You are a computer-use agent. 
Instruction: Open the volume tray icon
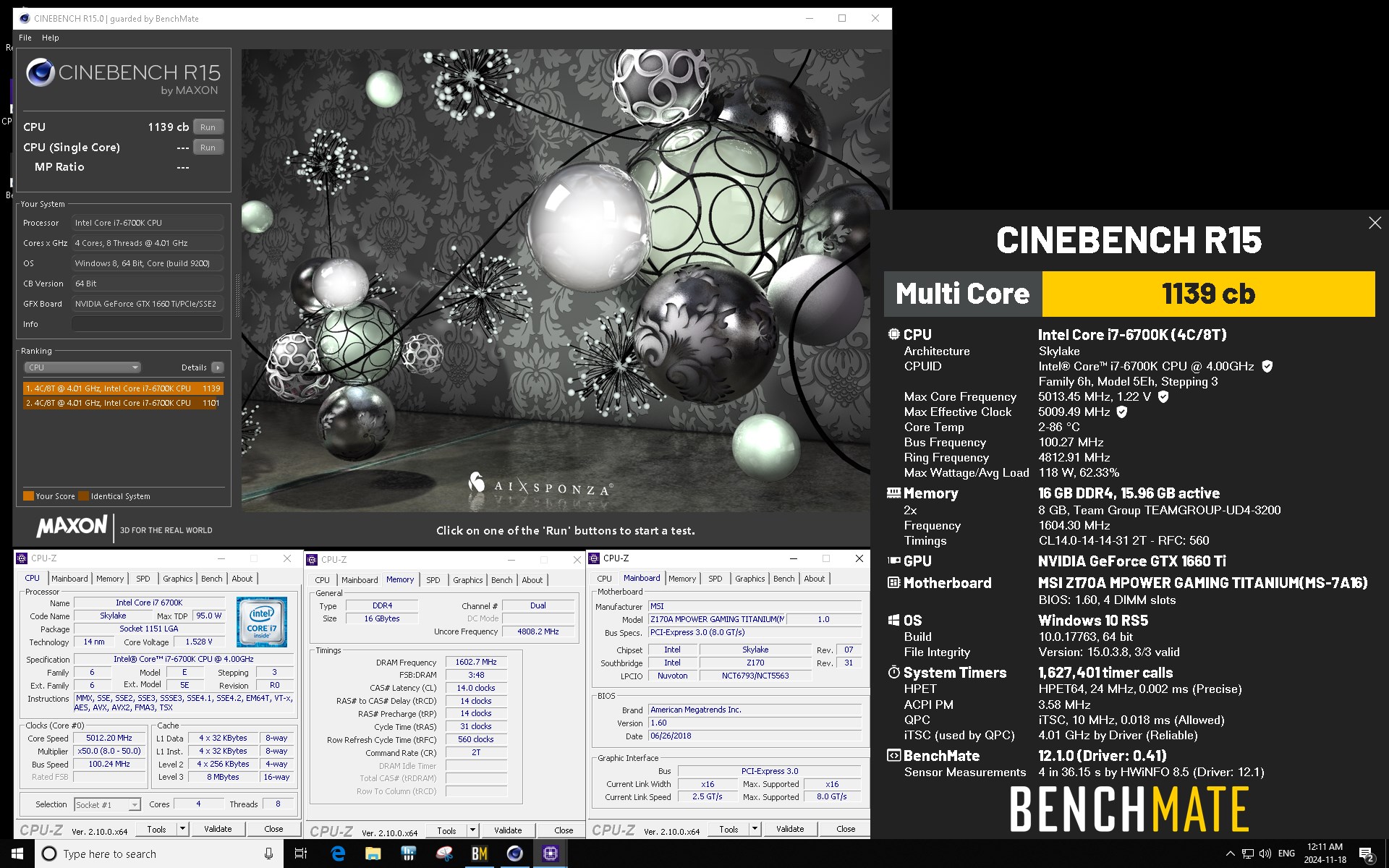[1265, 854]
